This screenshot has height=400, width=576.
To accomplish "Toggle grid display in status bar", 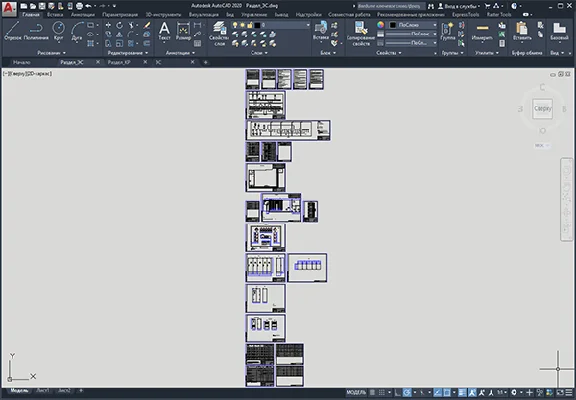I will click(372, 393).
